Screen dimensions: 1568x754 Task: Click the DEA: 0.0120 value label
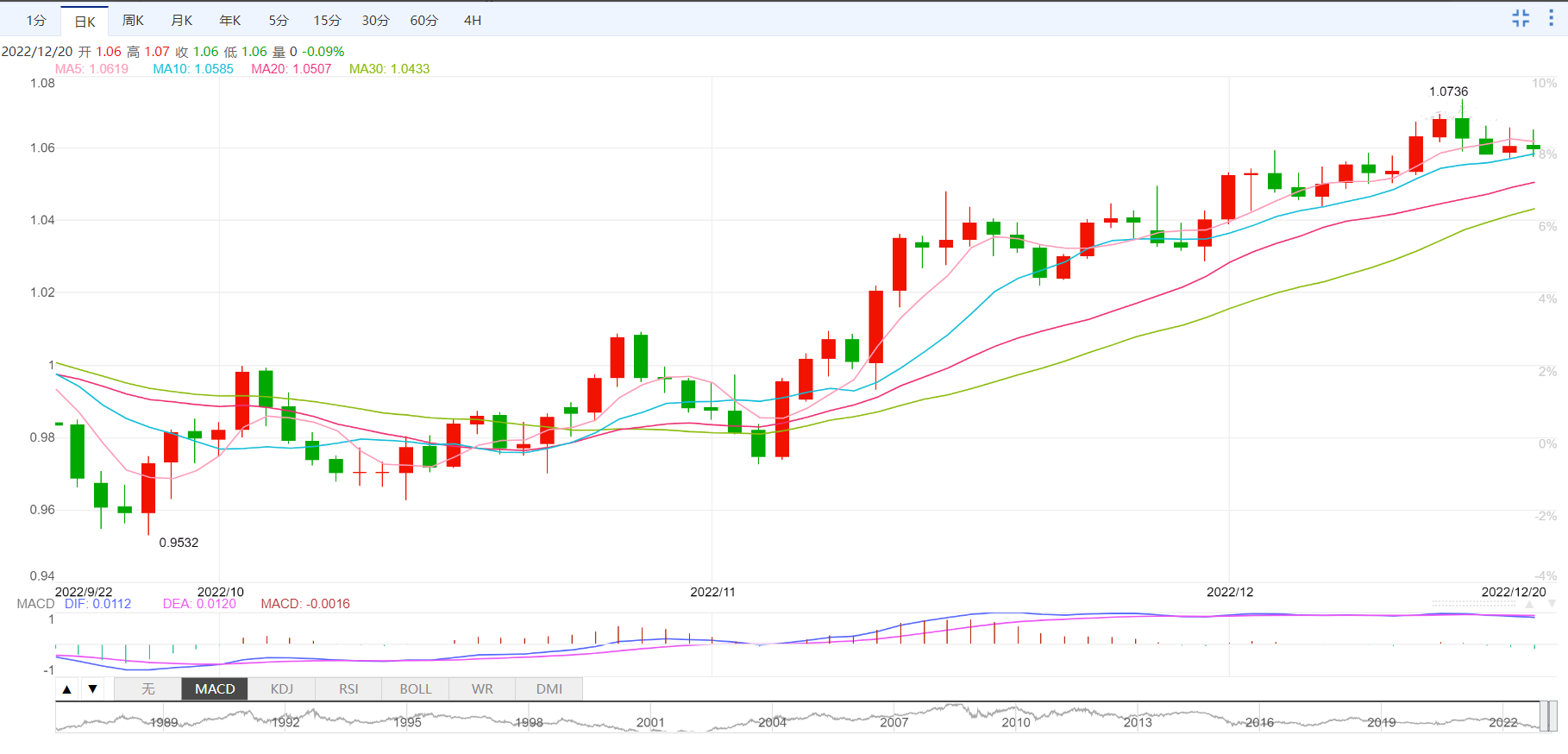pos(199,604)
